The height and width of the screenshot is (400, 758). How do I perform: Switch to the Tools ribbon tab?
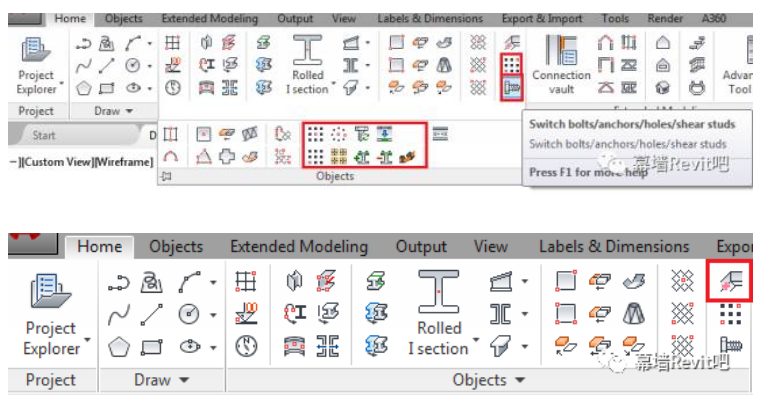pos(615,18)
